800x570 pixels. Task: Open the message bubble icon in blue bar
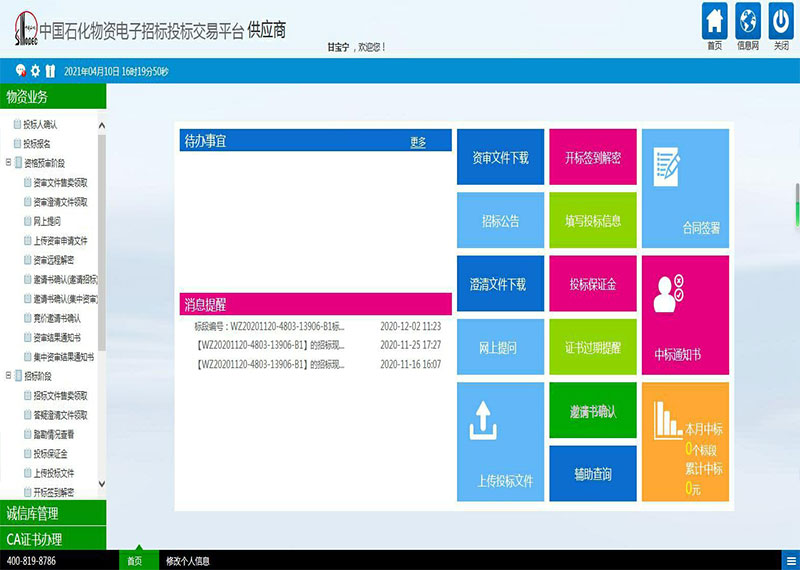(20, 70)
